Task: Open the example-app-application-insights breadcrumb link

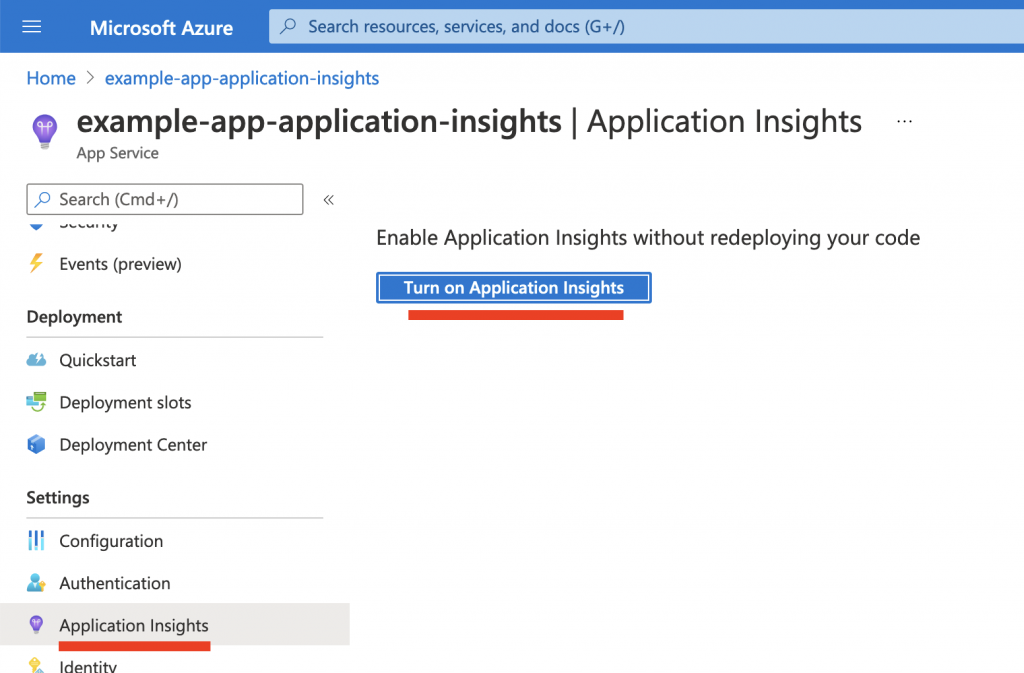Action: pos(242,78)
